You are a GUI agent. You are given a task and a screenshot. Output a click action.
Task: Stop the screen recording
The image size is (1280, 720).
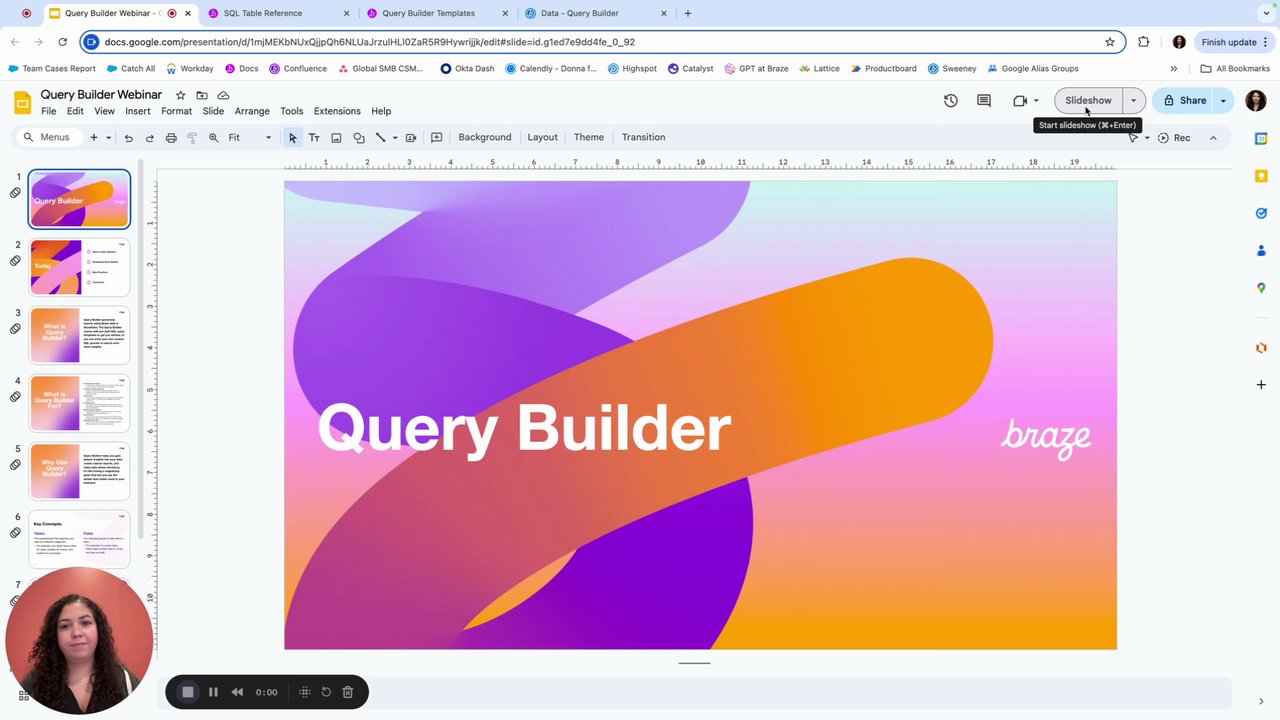click(188, 692)
